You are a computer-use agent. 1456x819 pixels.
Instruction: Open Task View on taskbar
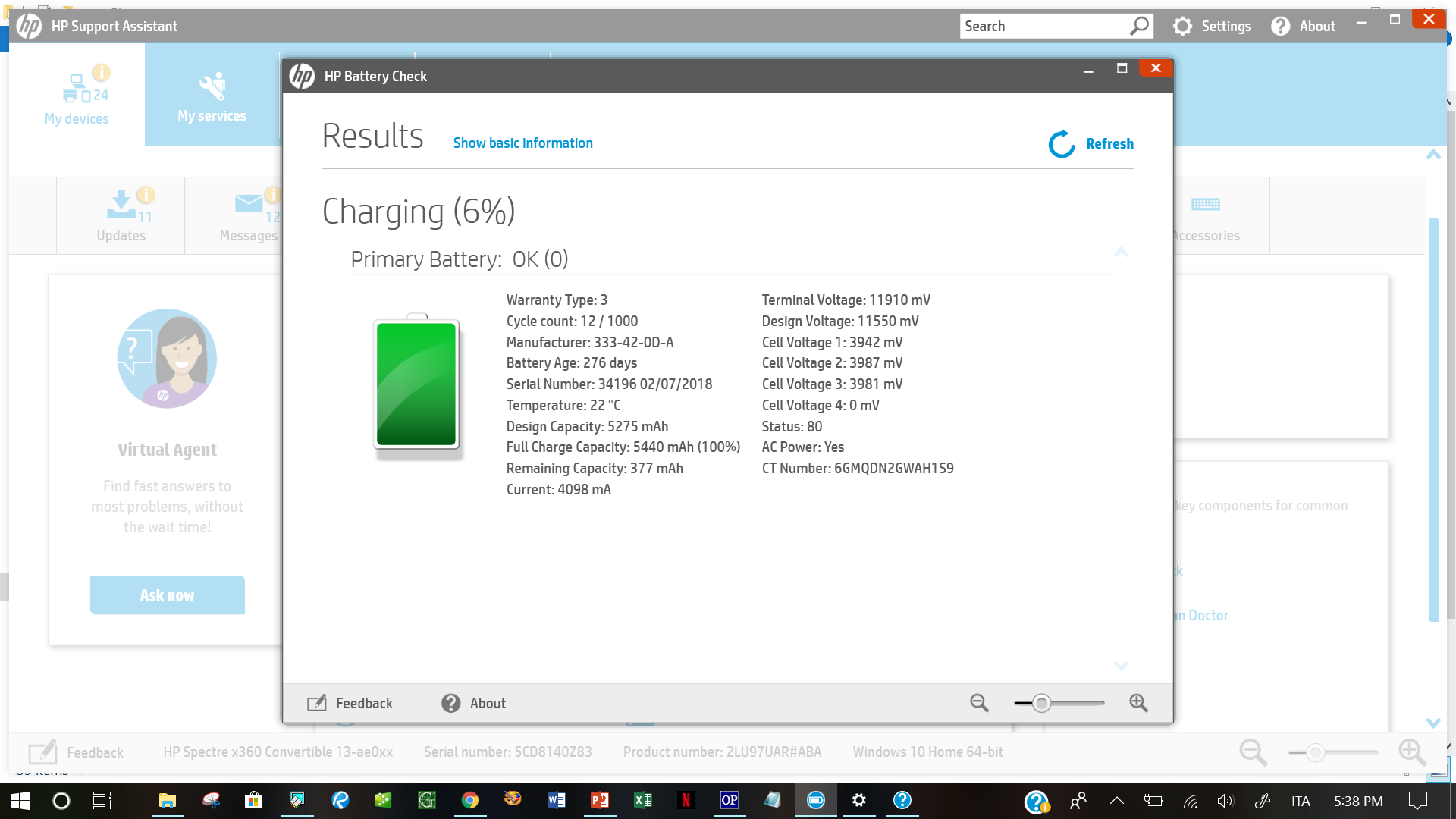tap(102, 801)
